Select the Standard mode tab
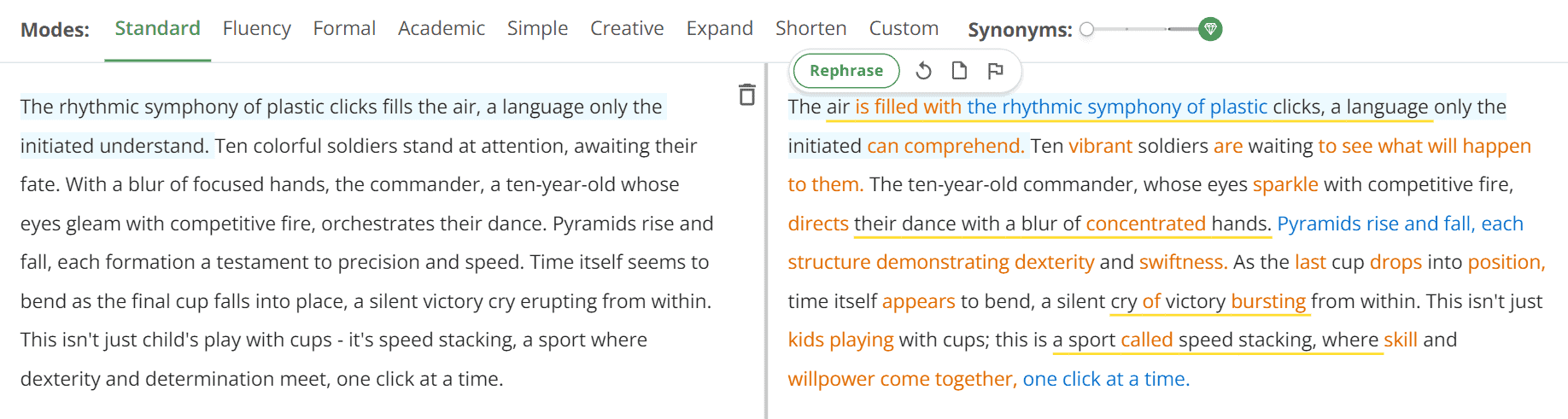Screen dimensions: 1568x419 click(x=158, y=28)
